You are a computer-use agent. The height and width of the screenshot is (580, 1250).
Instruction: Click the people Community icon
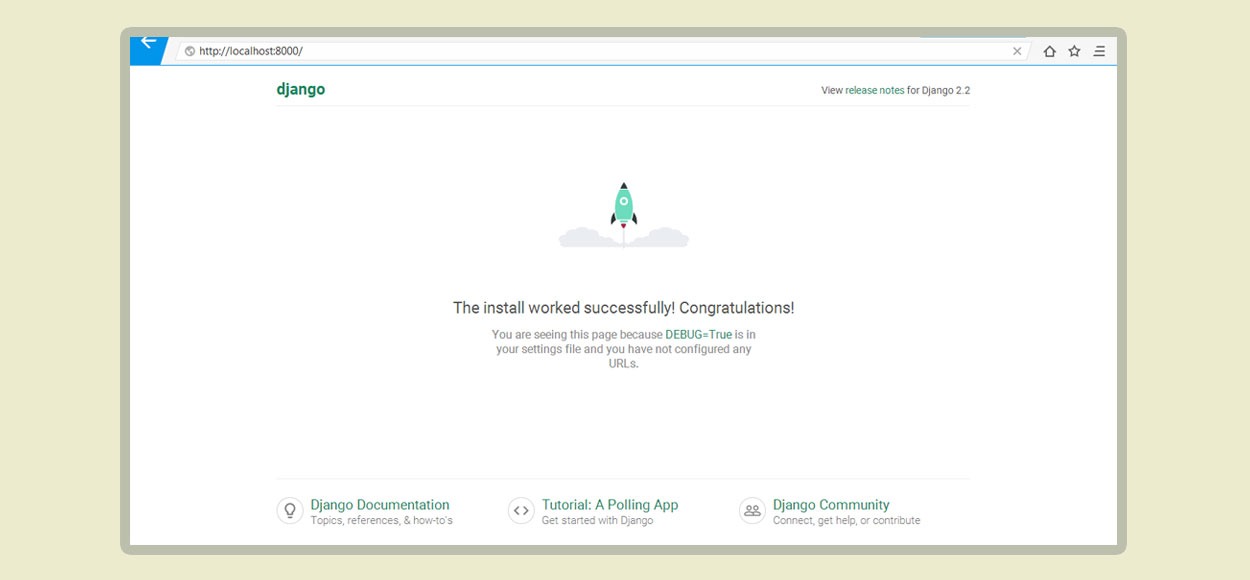tap(752, 511)
